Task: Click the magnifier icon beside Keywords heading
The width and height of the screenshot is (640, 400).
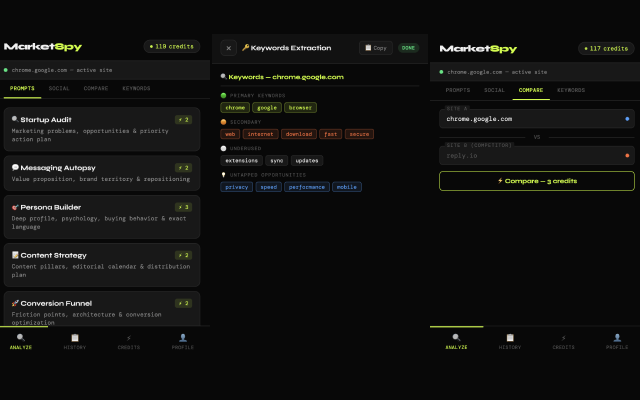Action: [x=223, y=76]
